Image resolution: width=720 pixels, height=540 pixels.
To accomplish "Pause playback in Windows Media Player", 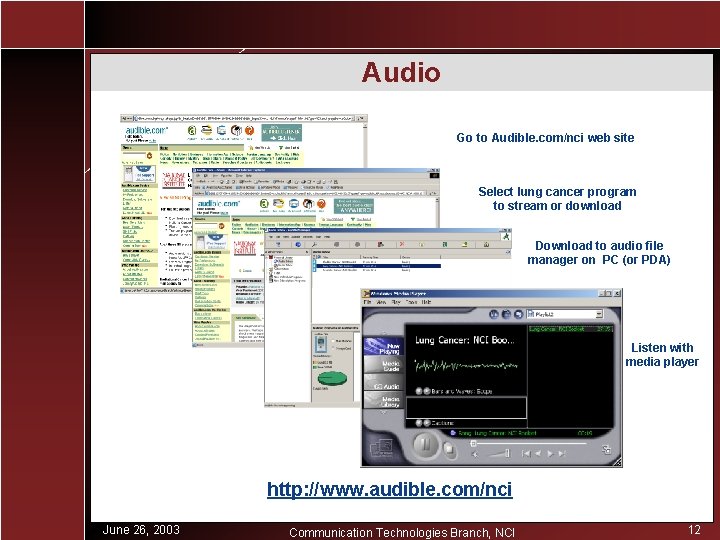I will 425,444.
